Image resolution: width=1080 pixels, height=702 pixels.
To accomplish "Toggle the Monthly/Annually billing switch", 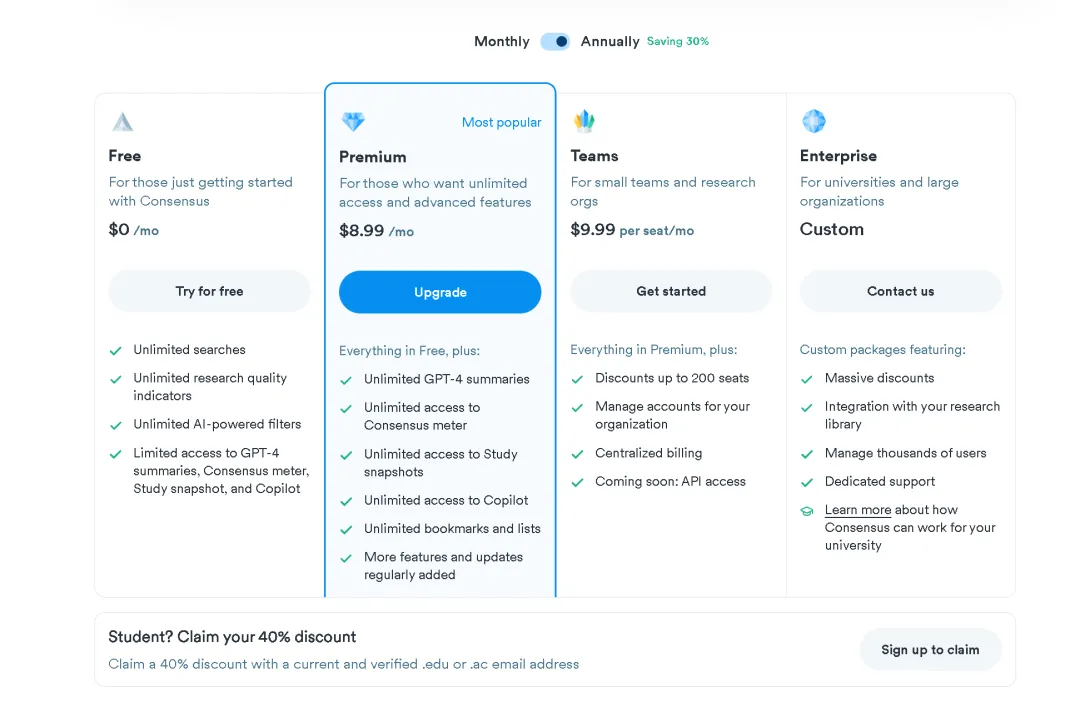I will (x=555, y=41).
